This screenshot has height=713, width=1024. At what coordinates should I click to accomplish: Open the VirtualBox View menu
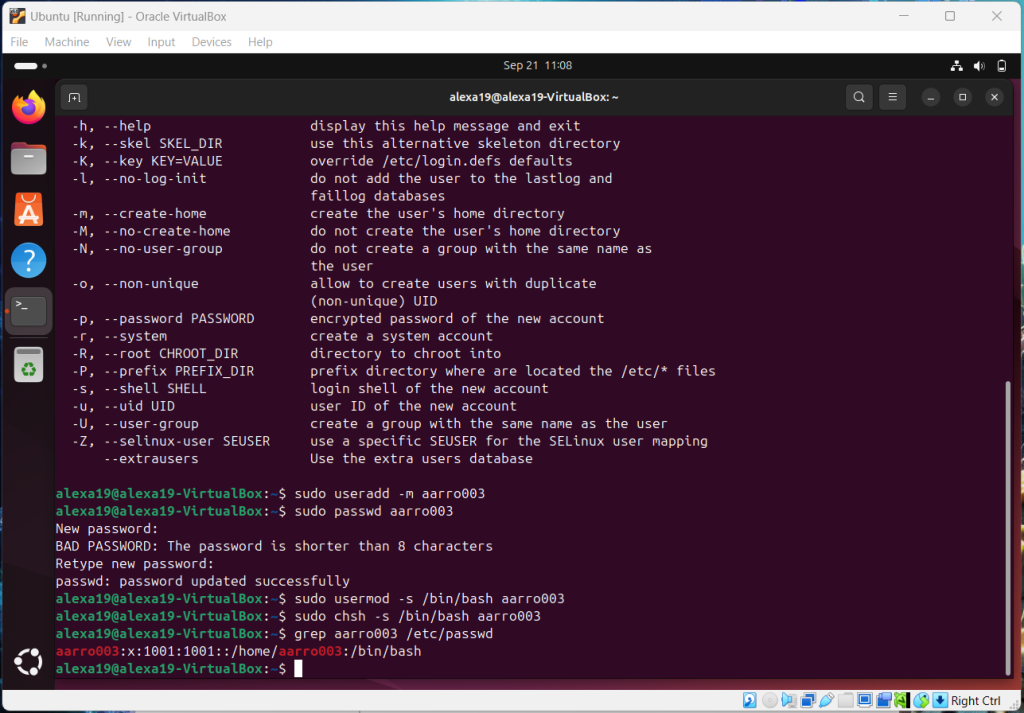119,42
